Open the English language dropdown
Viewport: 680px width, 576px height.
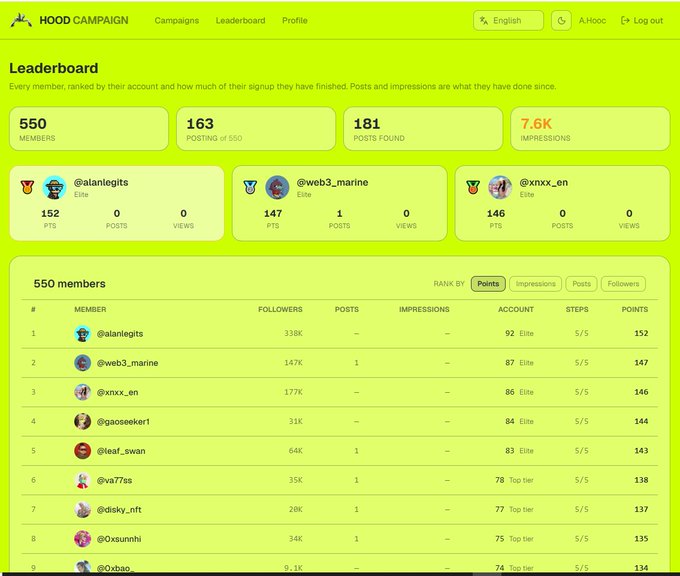[508, 20]
